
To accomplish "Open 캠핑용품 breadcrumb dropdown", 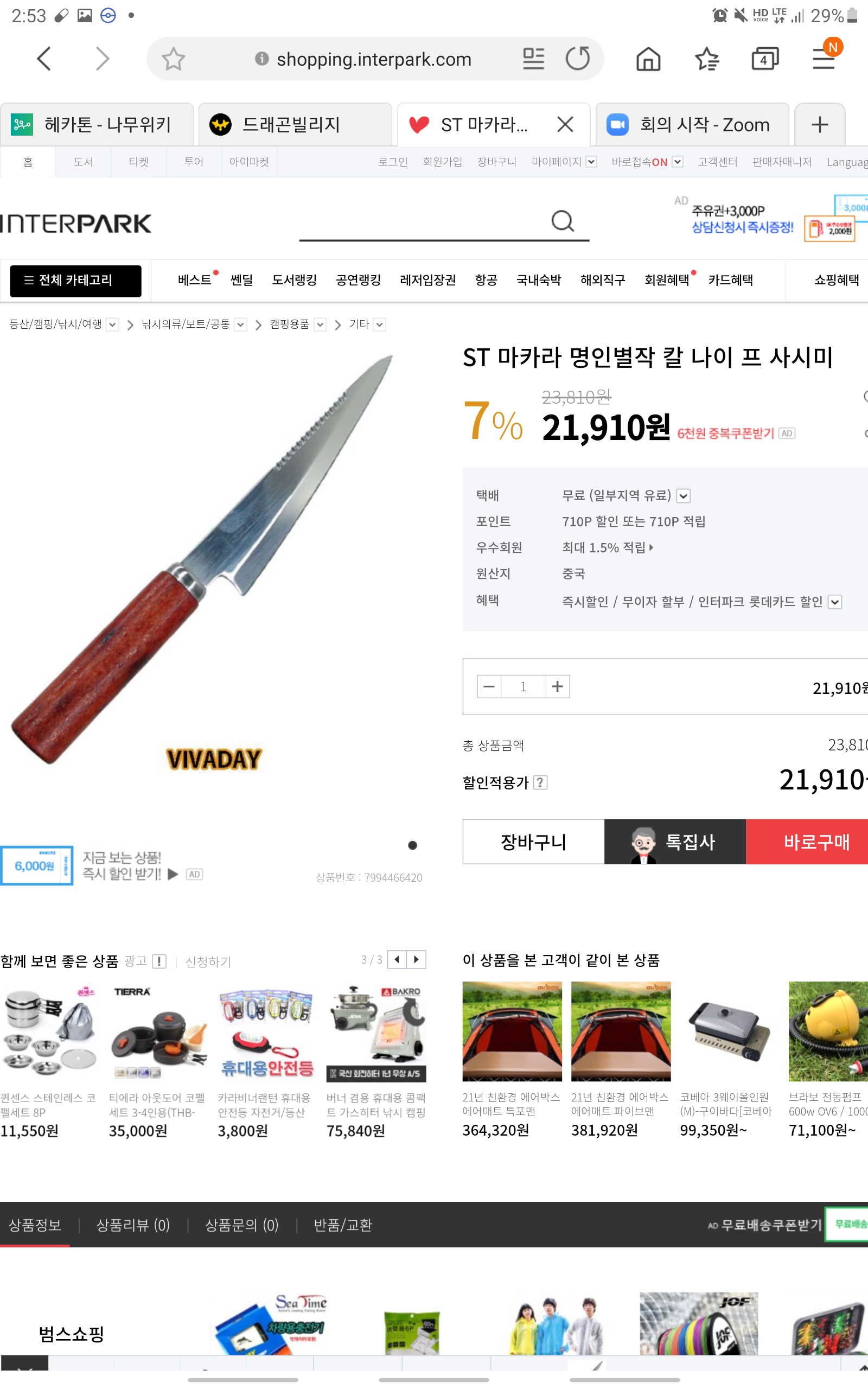I will click(320, 325).
